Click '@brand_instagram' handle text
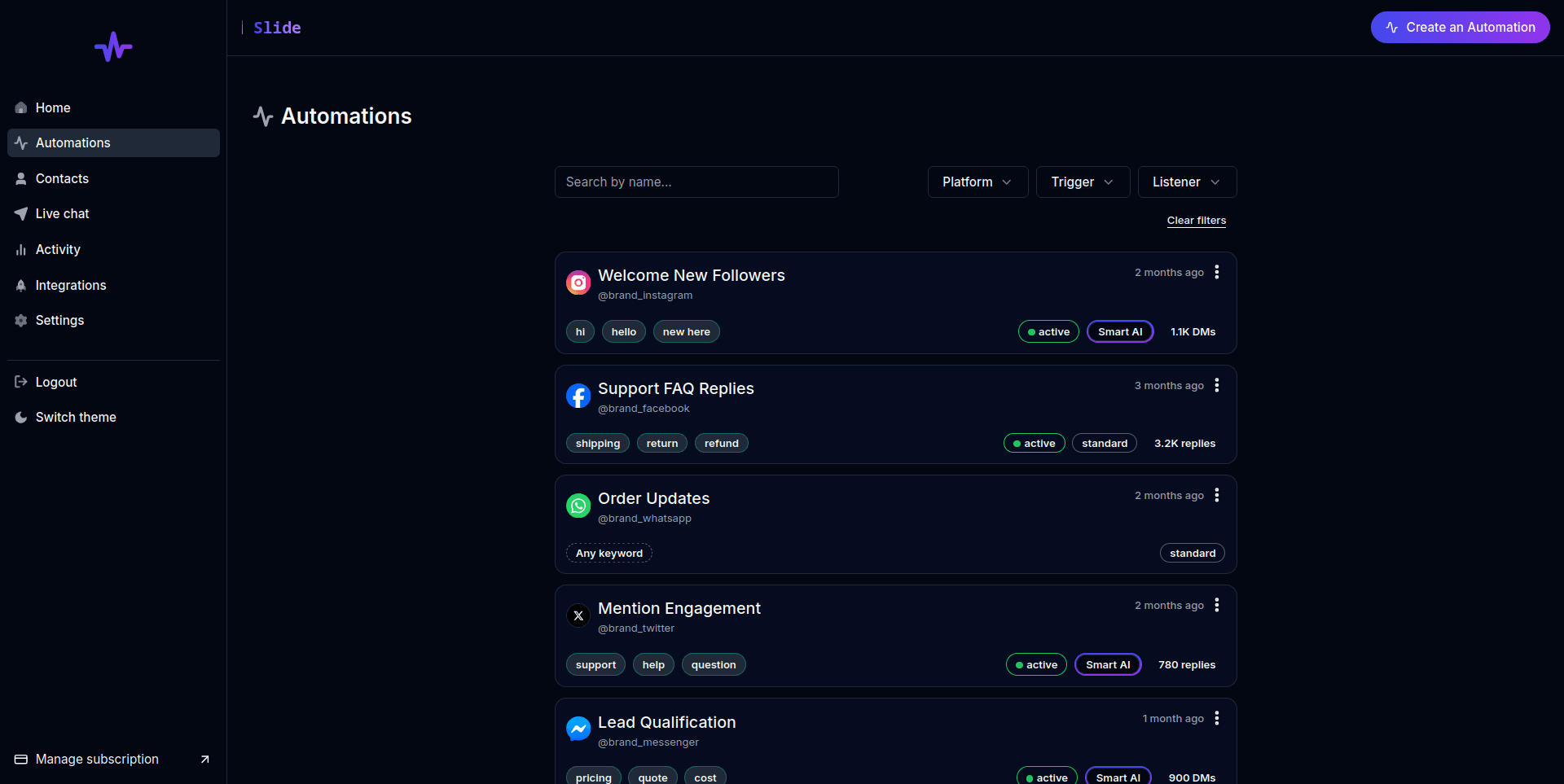Viewport: 1564px width, 784px height. 645,296
